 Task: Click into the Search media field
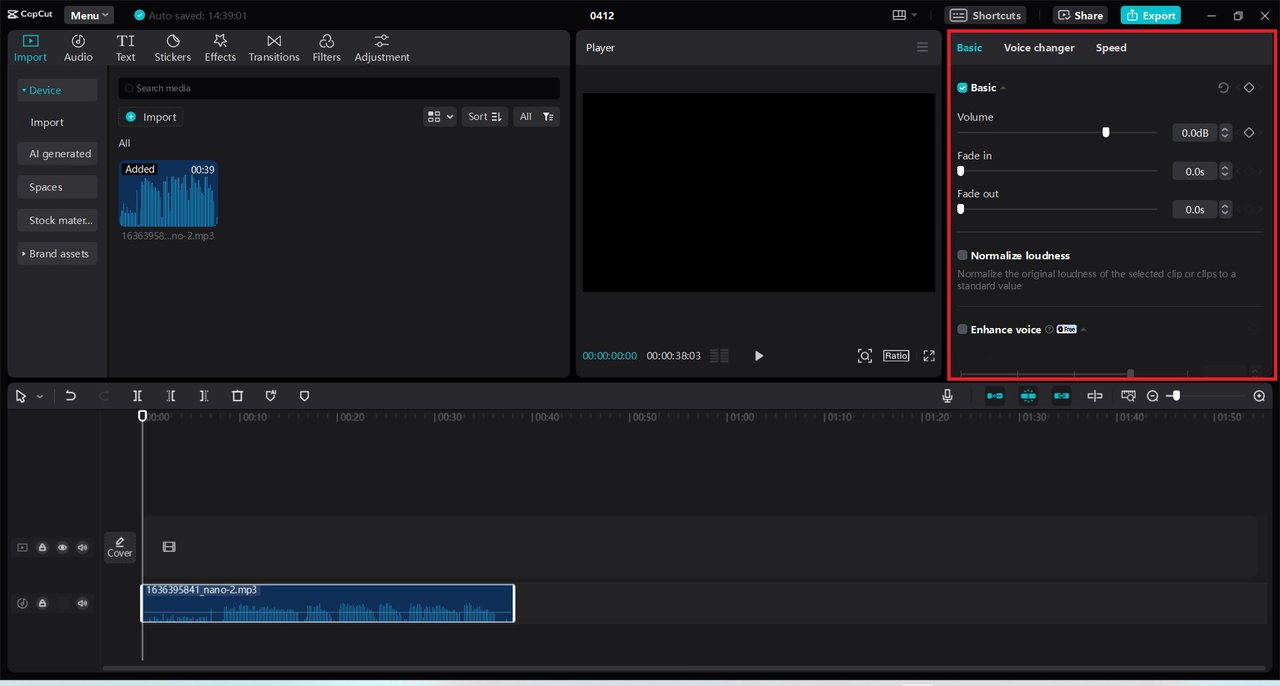[x=339, y=88]
